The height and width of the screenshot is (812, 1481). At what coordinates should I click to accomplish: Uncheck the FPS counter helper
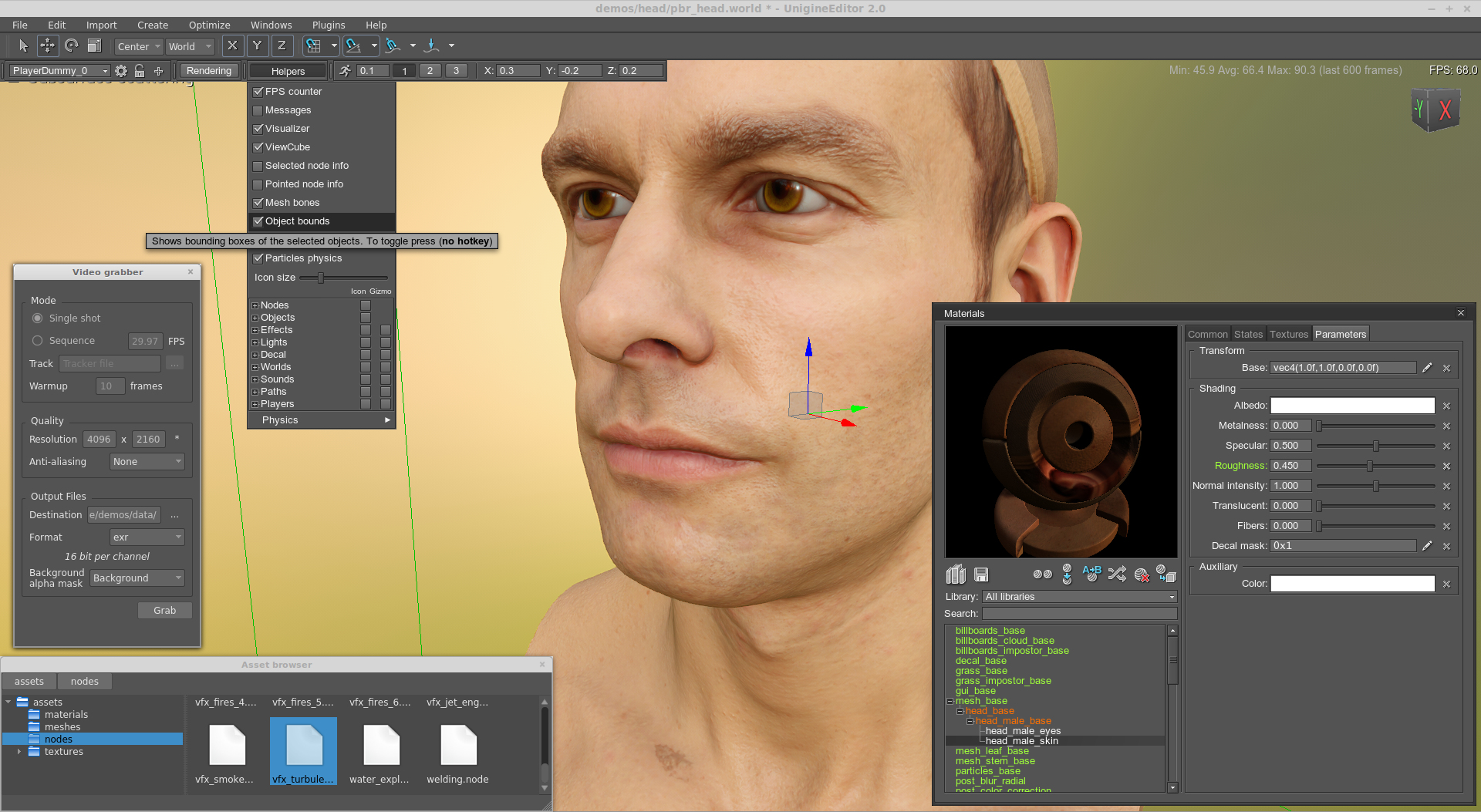pos(258,92)
